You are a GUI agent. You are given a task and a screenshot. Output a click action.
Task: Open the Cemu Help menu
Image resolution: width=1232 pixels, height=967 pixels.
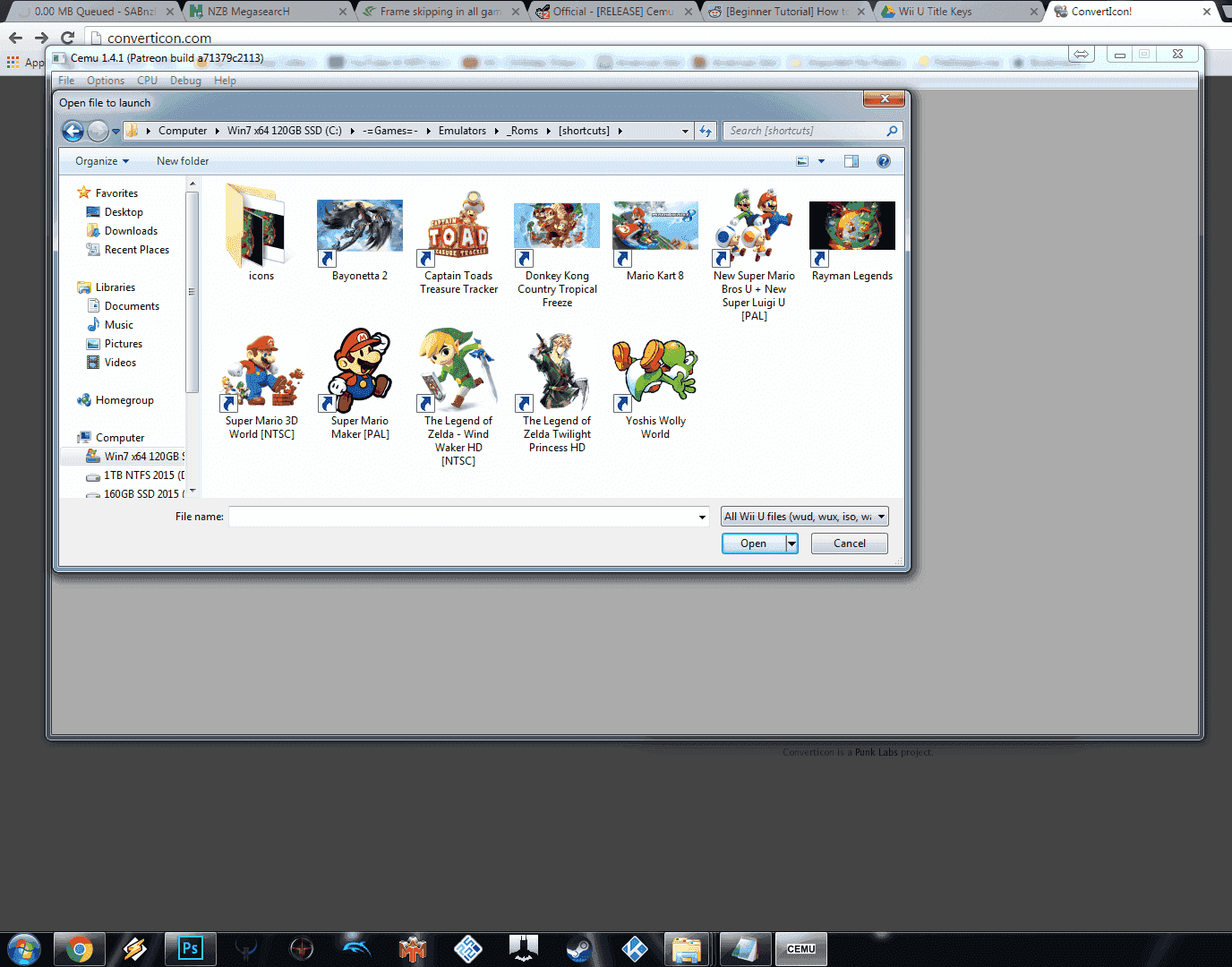225,81
